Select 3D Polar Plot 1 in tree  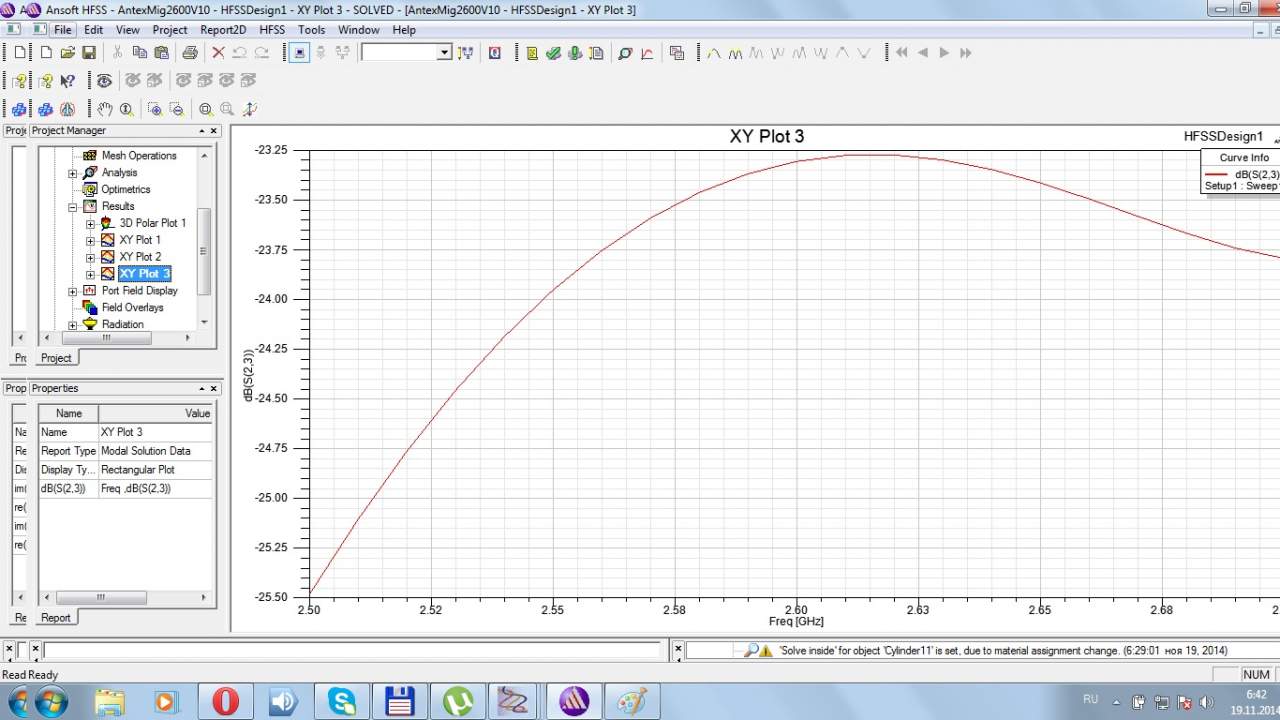pyautogui.click(x=152, y=223)
